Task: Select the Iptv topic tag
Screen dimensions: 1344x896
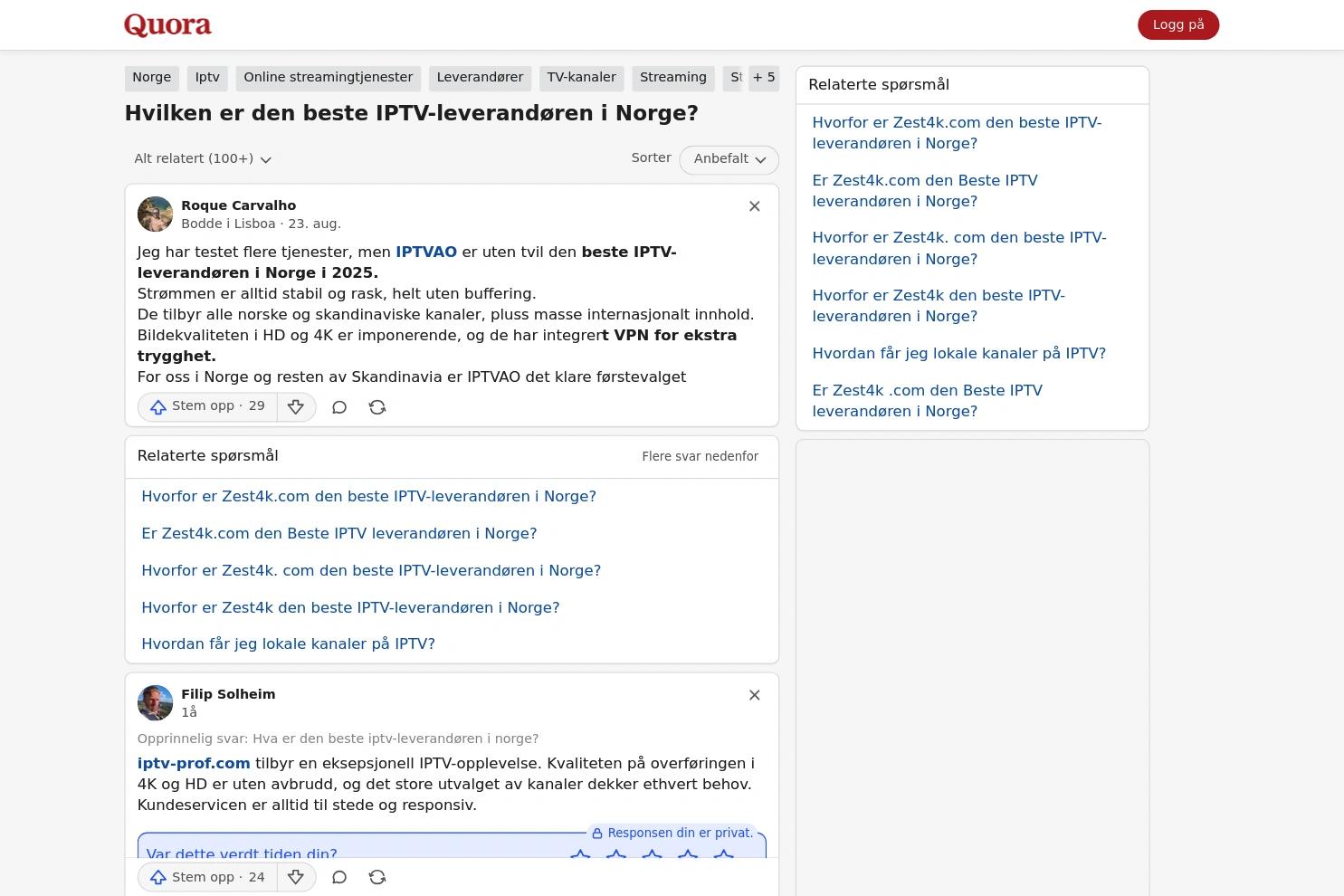Action: 207,78
